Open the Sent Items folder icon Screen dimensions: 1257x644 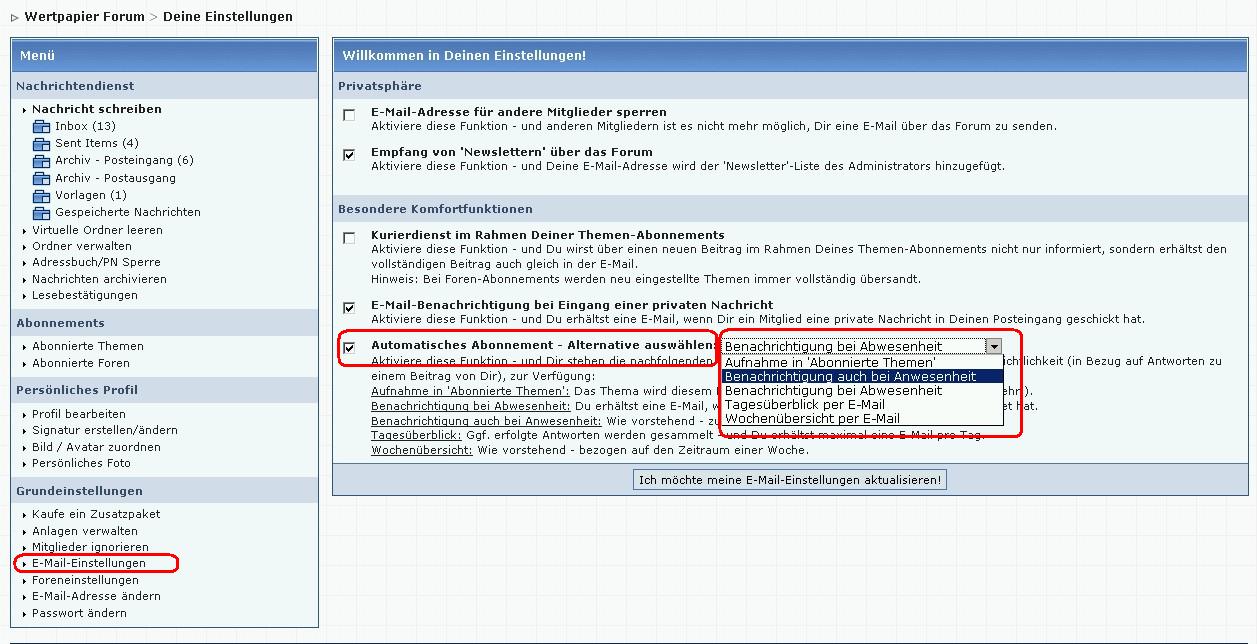tap(41, 143)
